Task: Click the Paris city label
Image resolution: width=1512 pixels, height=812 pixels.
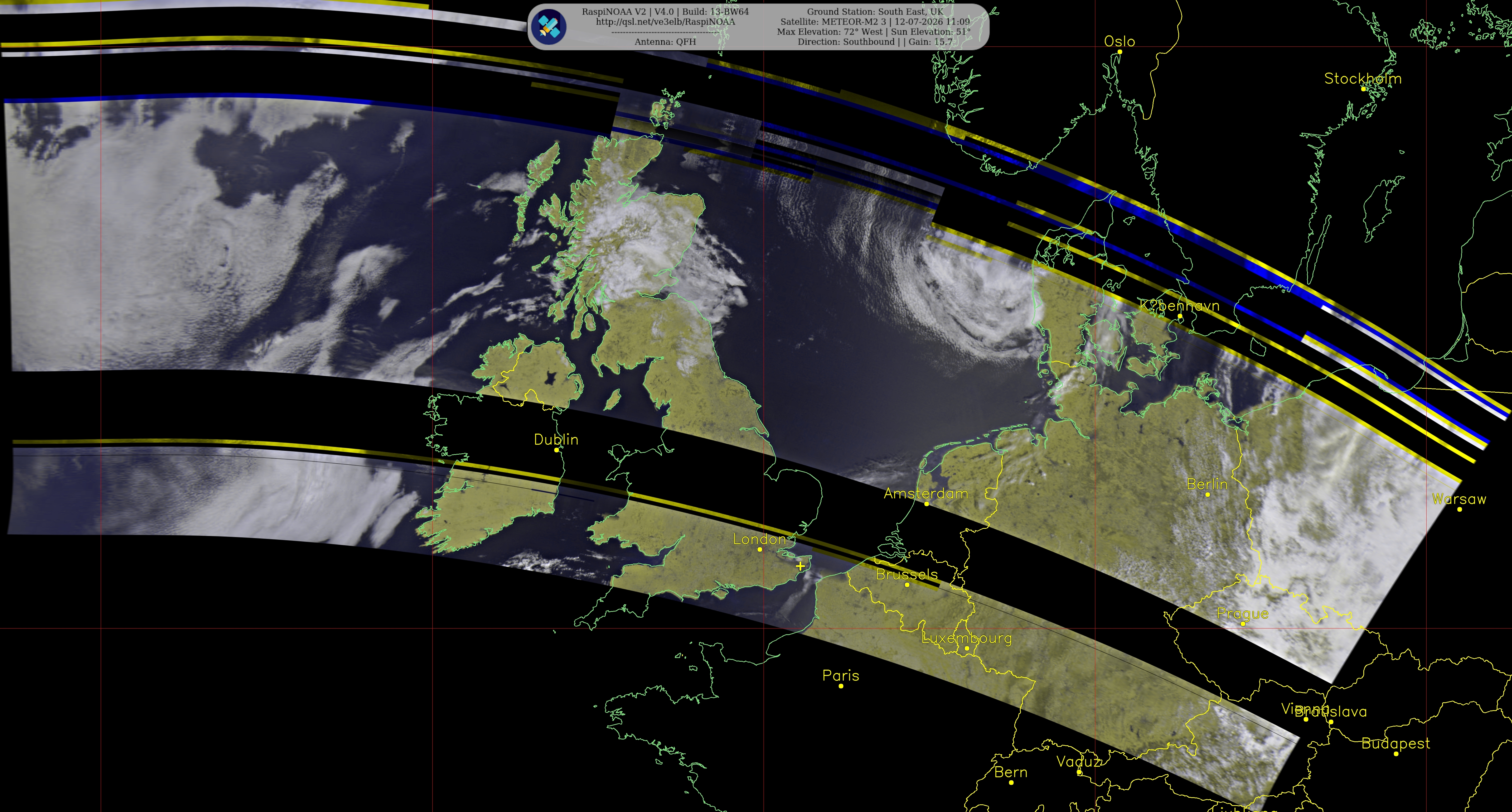Action: click(841, 676)
